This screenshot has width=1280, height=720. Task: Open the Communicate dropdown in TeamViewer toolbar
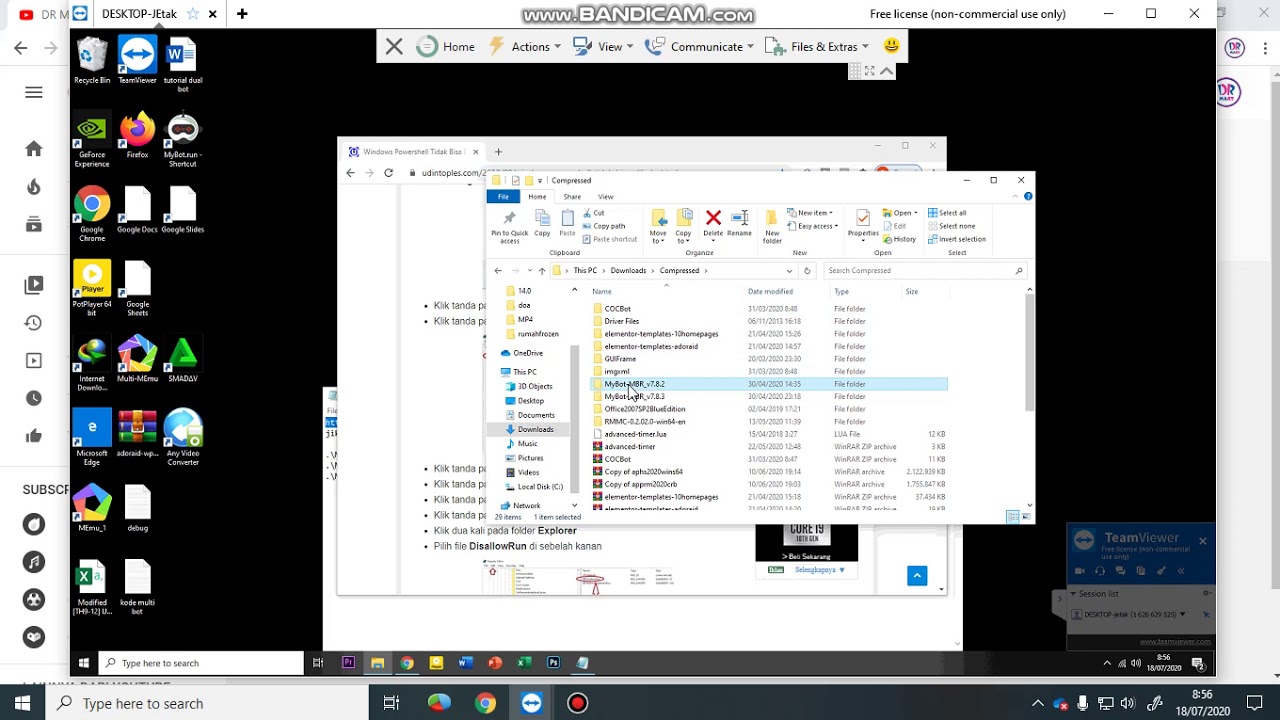click(699, 47)
